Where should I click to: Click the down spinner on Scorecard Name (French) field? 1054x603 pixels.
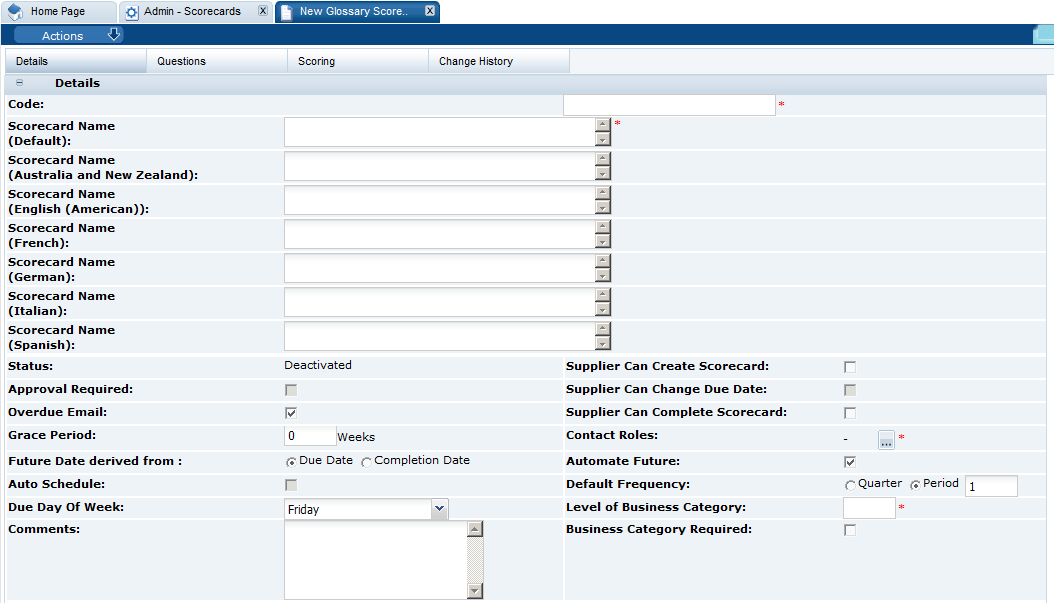point(601,243)
